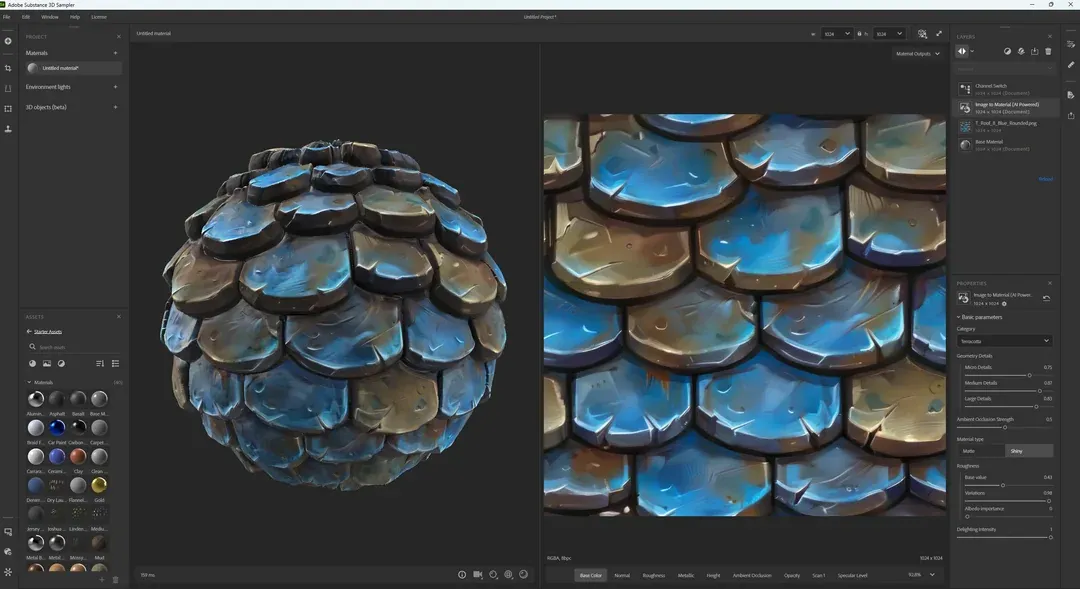Open the Window menu
Screen dimensions: 1080x589
(49, 16)
